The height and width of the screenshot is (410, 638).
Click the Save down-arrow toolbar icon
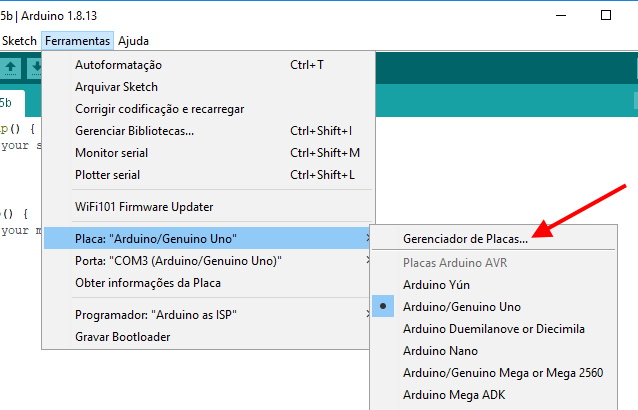[35, 68]
